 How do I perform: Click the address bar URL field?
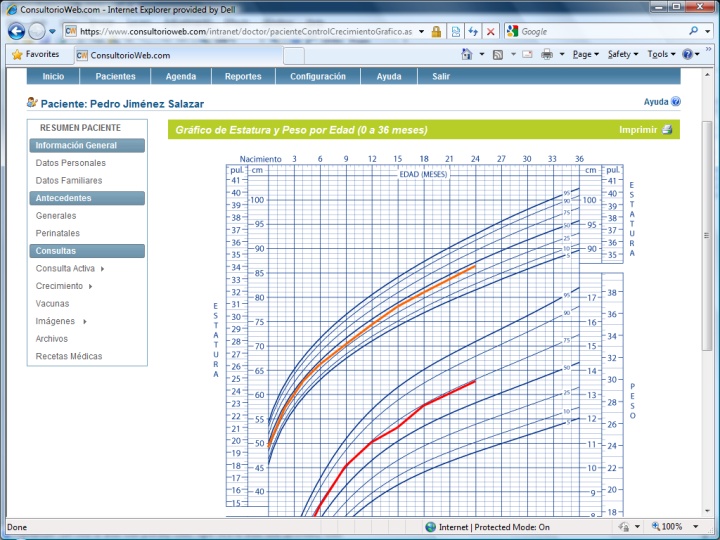(x=246, y=31)
